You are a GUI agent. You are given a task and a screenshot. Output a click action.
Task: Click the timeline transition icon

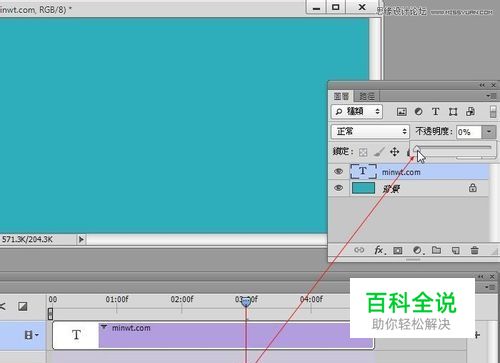23,306
